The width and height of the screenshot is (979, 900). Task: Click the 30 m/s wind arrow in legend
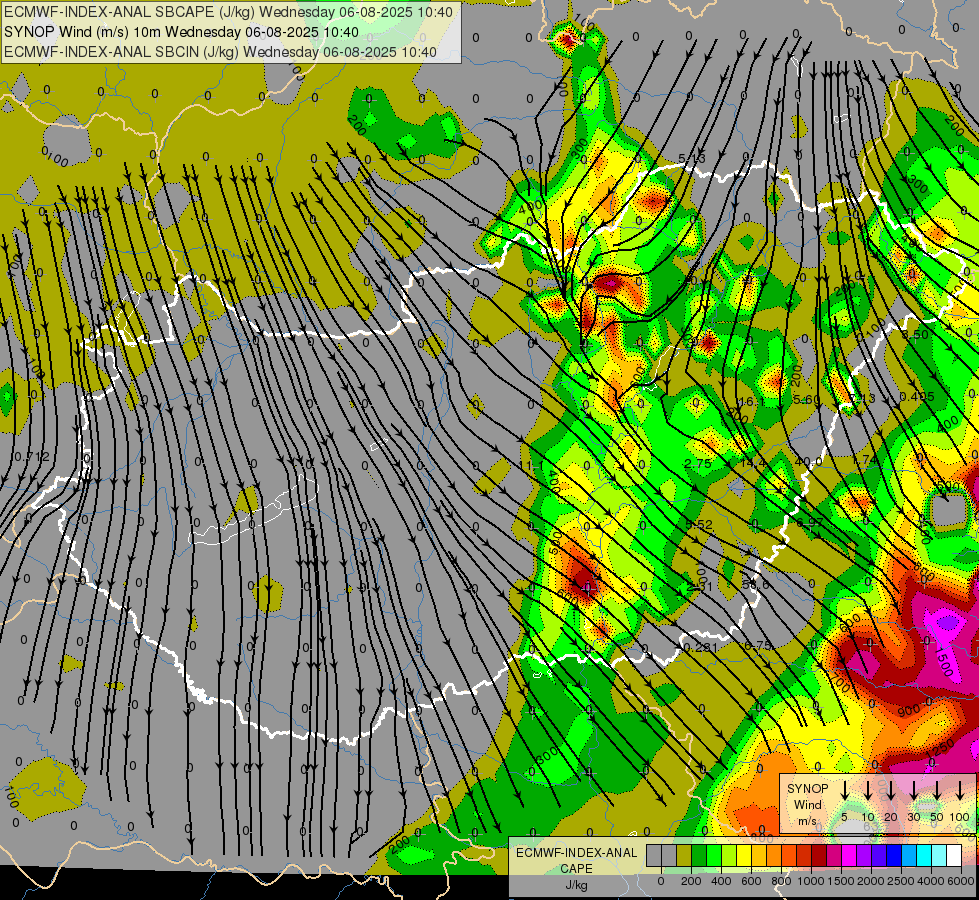tap(913, 790)
